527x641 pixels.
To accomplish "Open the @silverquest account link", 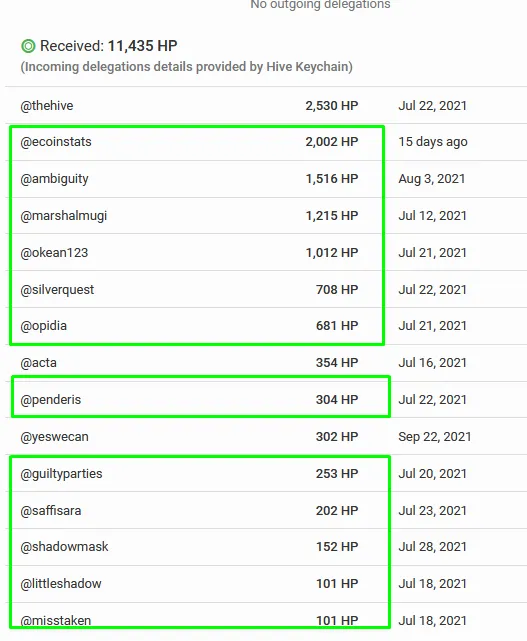I will click(57, 290).
